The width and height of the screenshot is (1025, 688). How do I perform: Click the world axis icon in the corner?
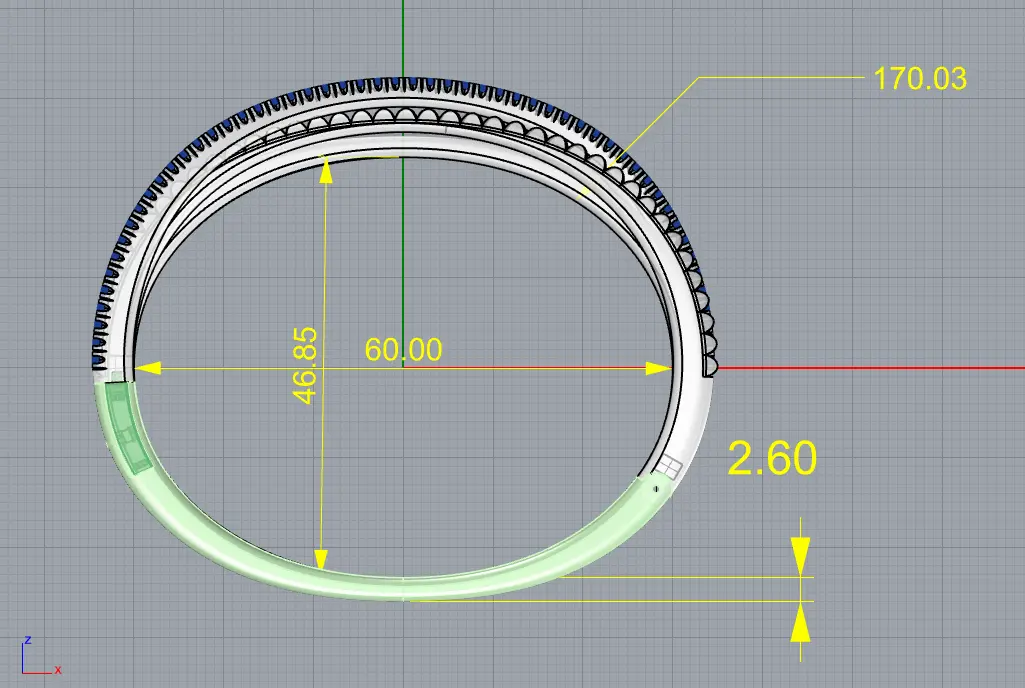[x=38, y=656]
